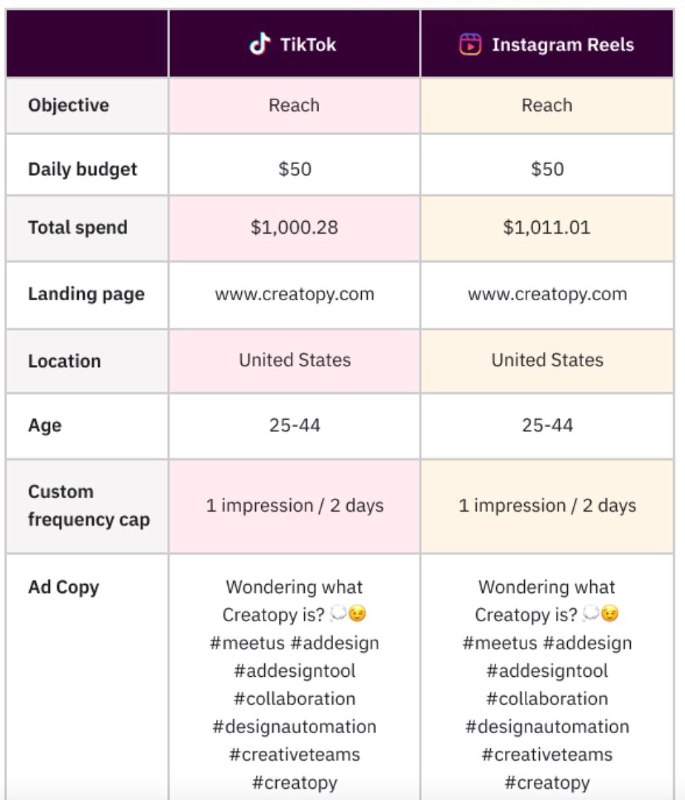Click Instagram total spend $1,011.01

point(547,227)
